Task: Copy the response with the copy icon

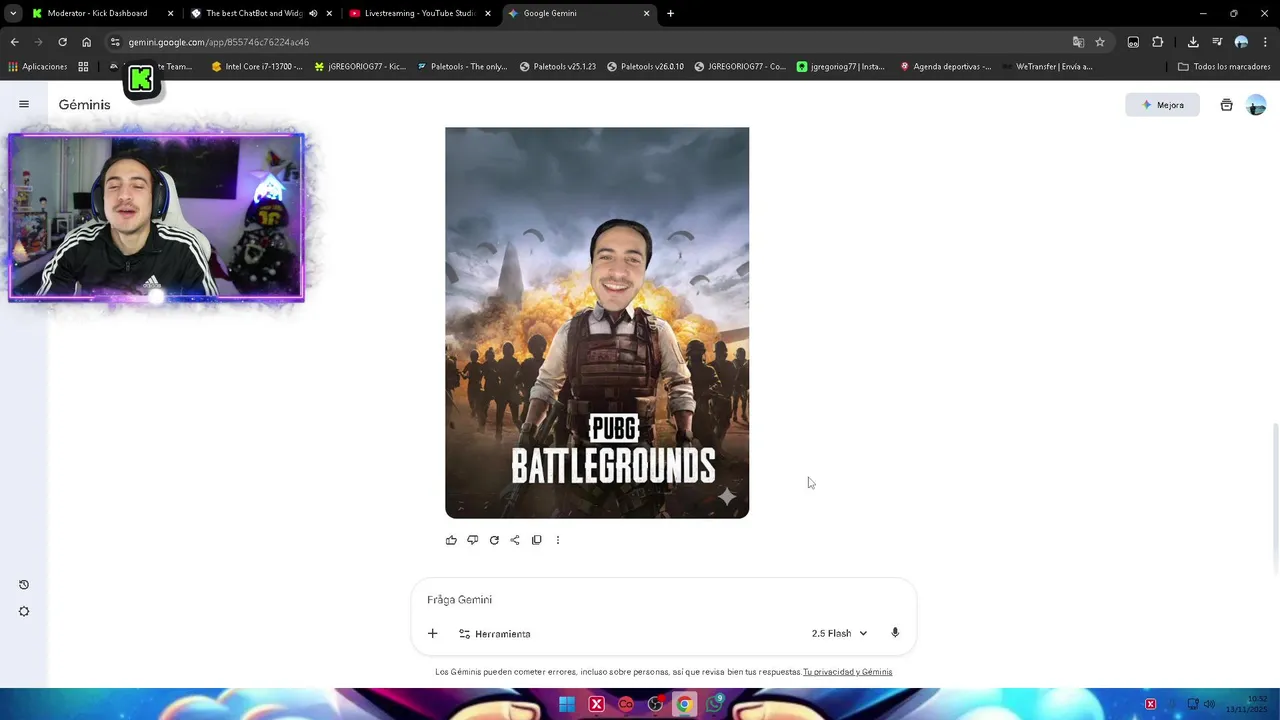Action: click(x=536, y=540)
